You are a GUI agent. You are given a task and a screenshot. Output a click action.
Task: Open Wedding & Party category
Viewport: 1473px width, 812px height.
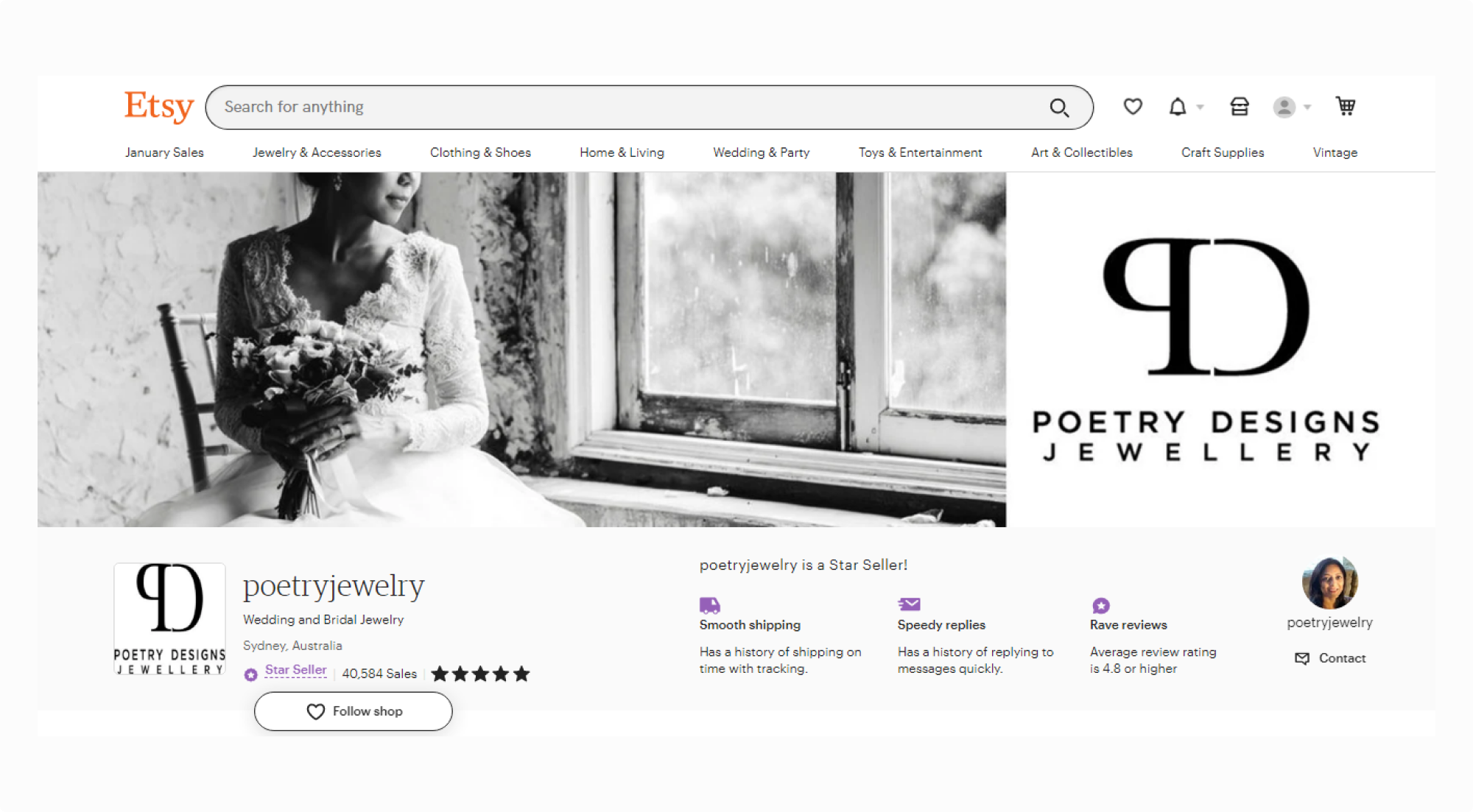761,152
